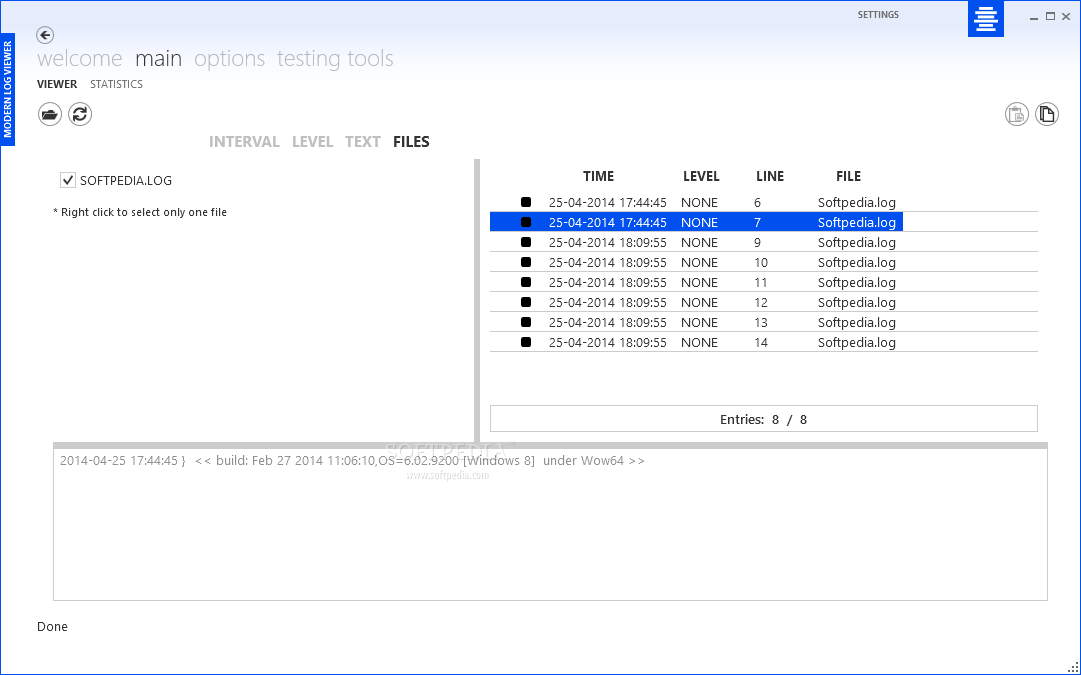Viewport: 1081px width, 675px height.
Task: Click the black level marker on line 14
Action: click(x=526, y=342)
